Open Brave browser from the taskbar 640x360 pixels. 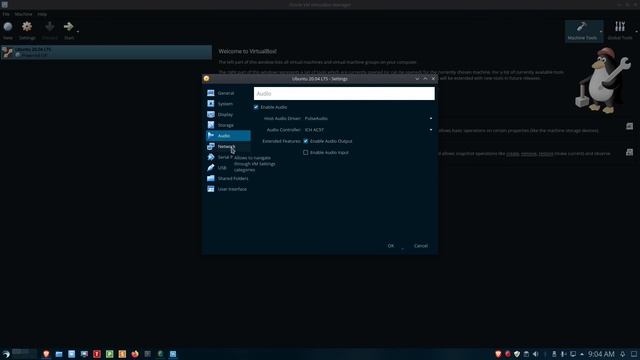pos(46,354)
